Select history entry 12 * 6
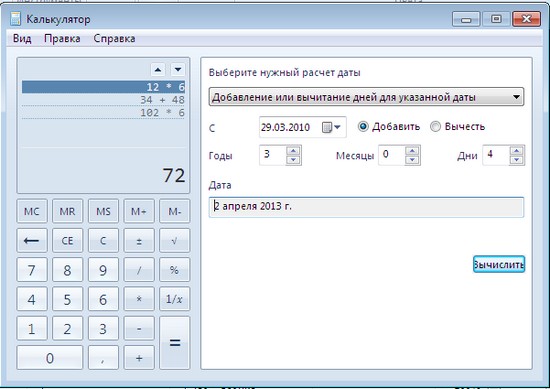This screenshot has height=389, width=550. click(103, 87)
